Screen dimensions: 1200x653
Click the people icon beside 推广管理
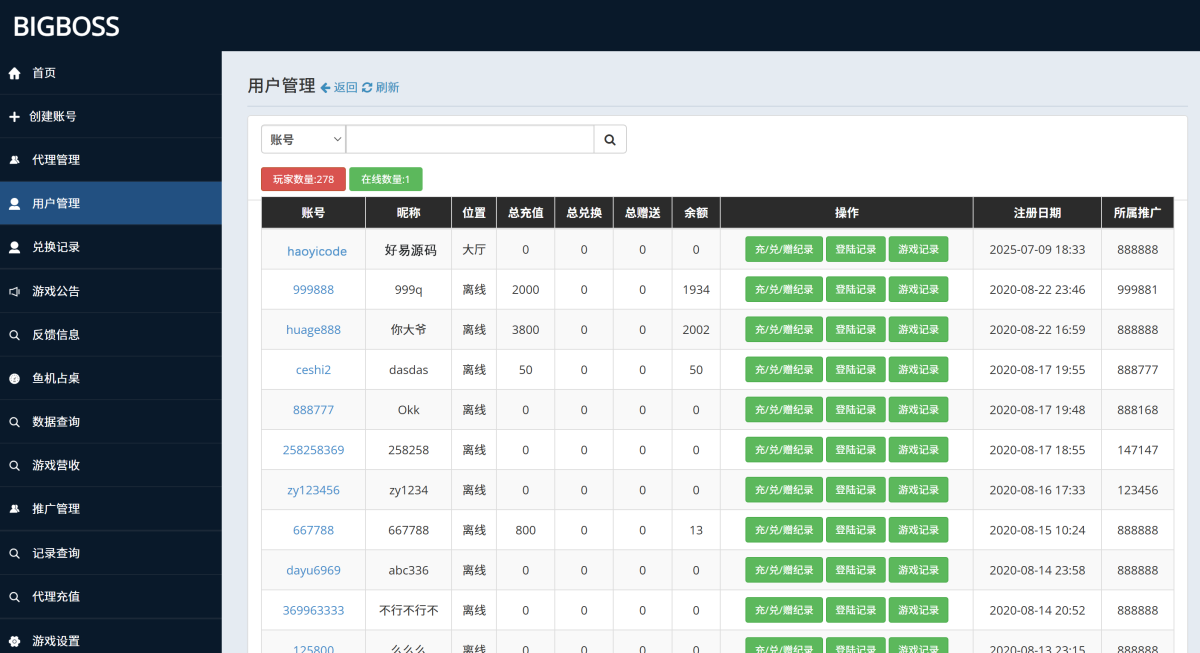(15, 509)
